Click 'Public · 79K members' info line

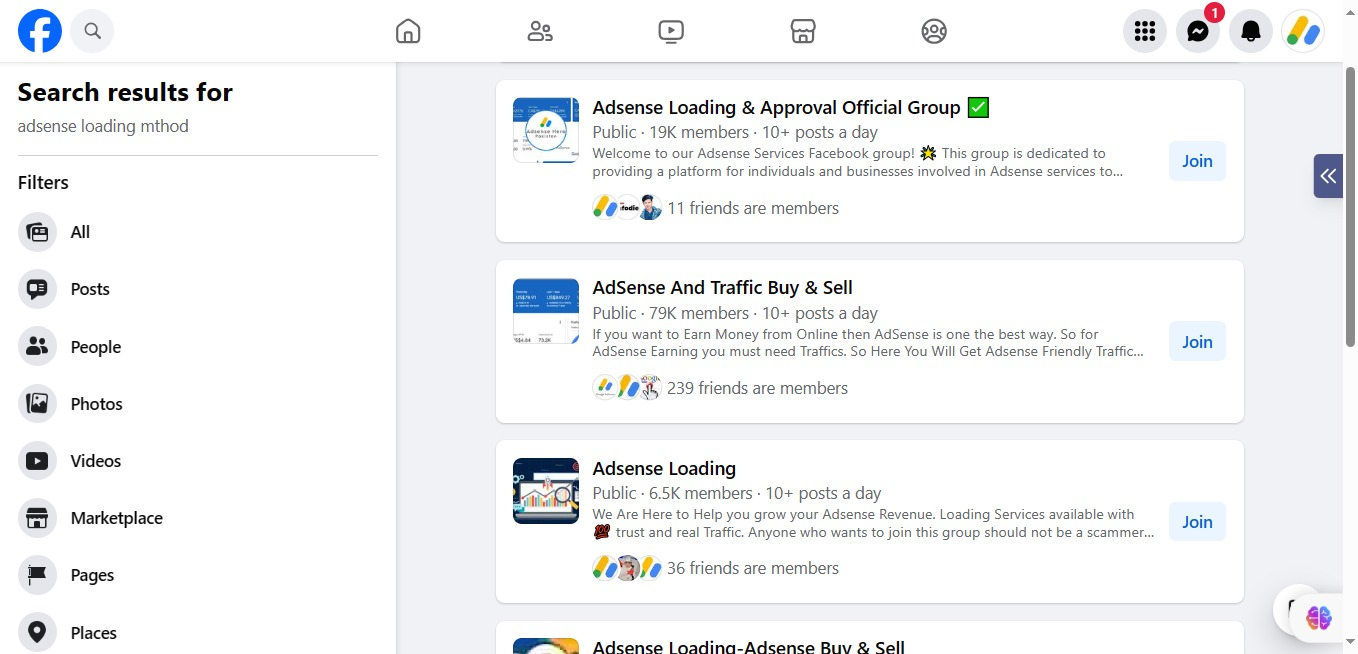(735, 313)
